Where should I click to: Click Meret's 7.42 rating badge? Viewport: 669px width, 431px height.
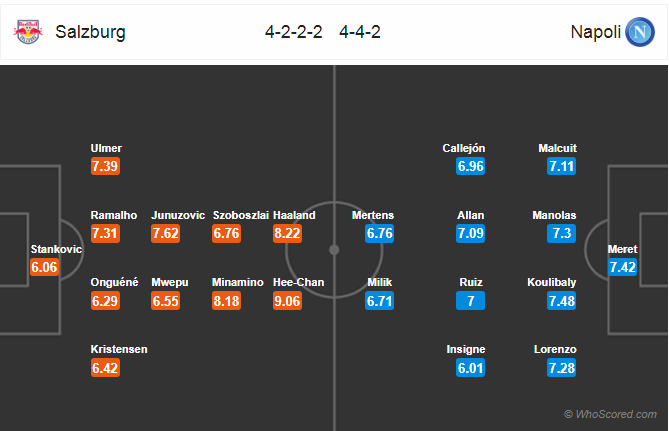[622, 267]
